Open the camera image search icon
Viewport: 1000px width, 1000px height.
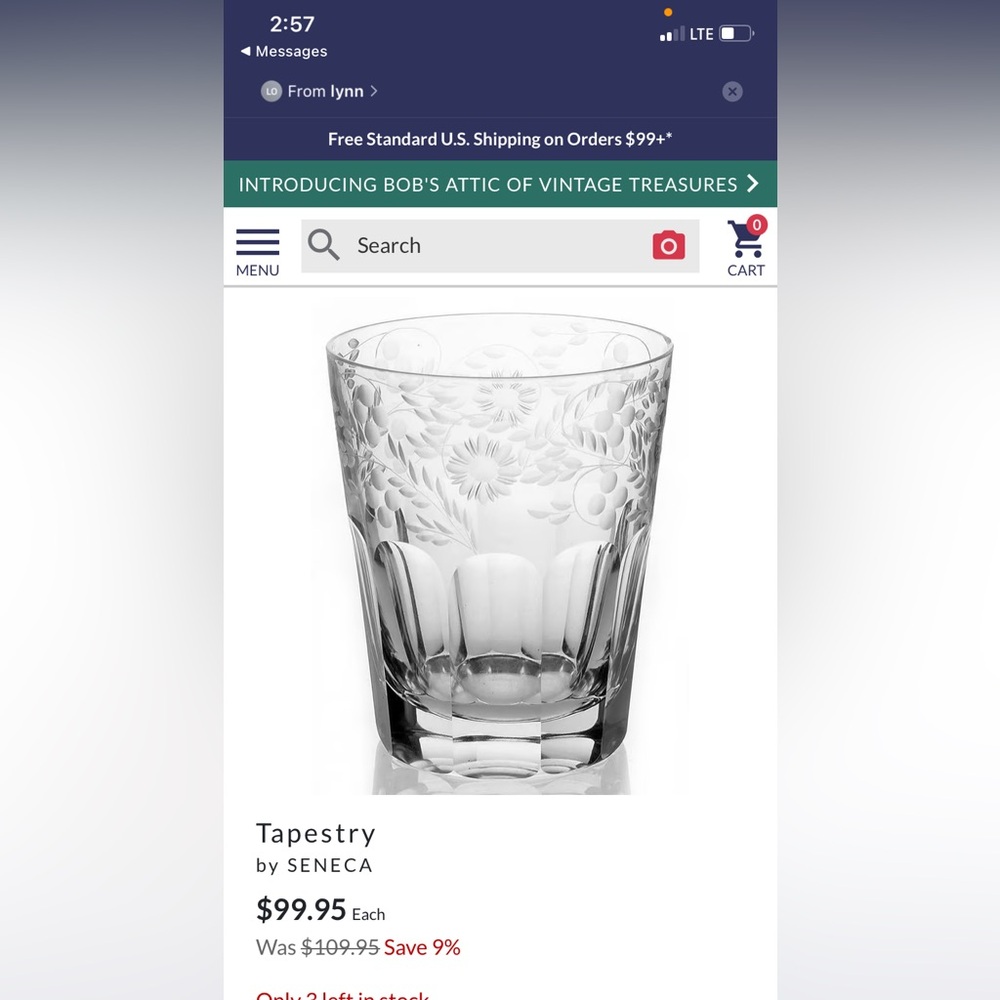pos(668,245)
